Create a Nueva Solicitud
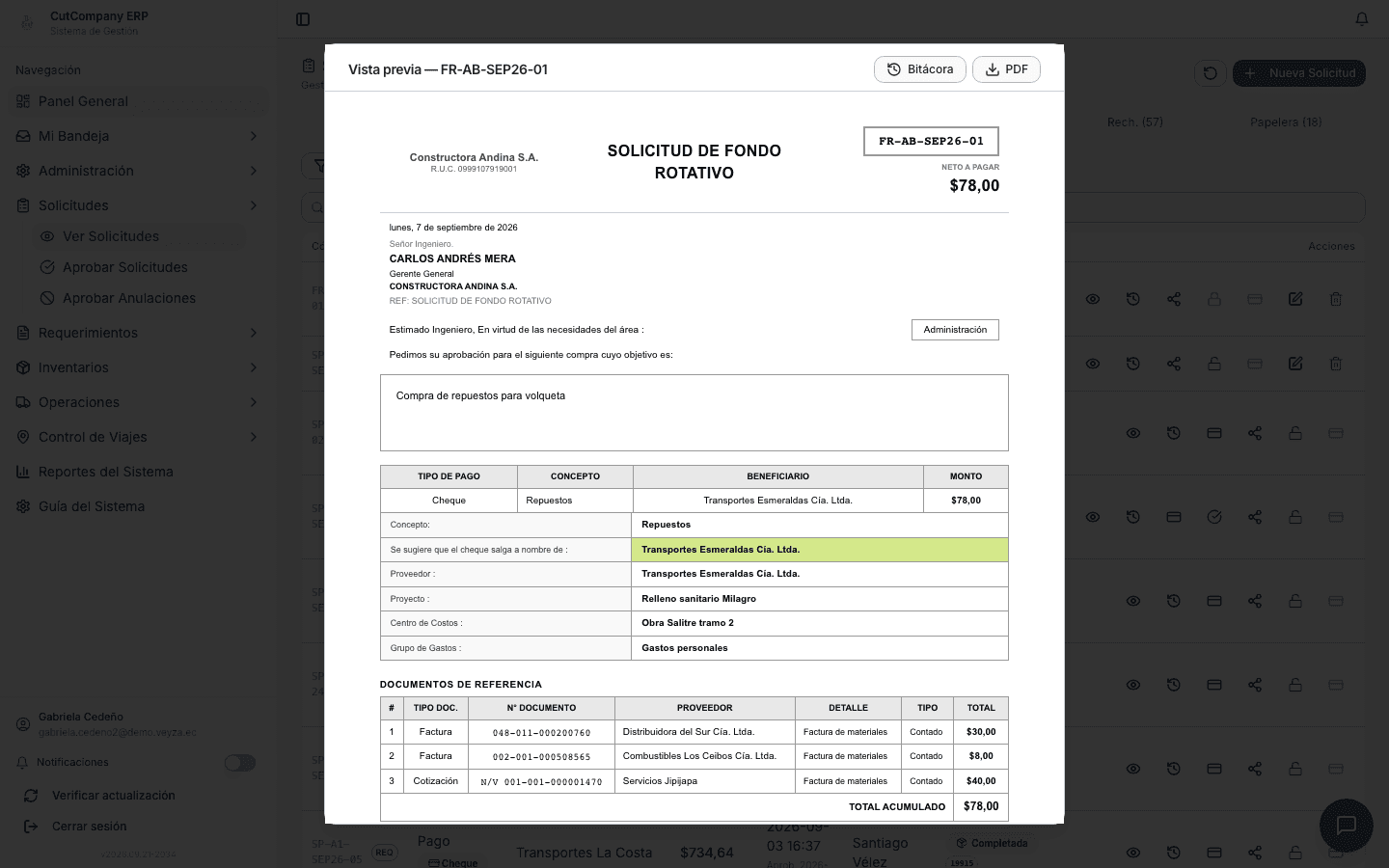This screenshot has height=868, width=1389. 1298,73
